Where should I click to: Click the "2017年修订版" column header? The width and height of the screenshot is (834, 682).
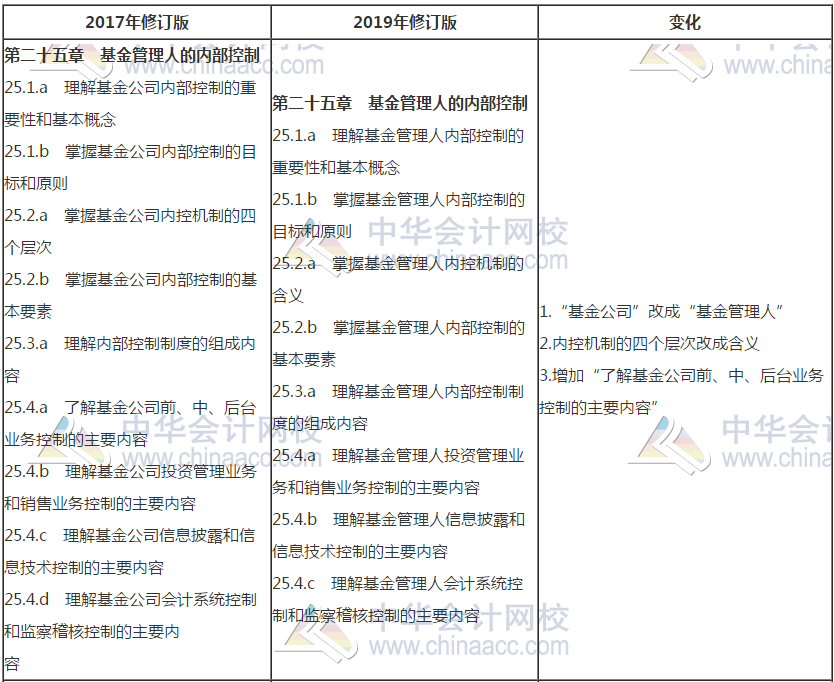pos(136,22)
